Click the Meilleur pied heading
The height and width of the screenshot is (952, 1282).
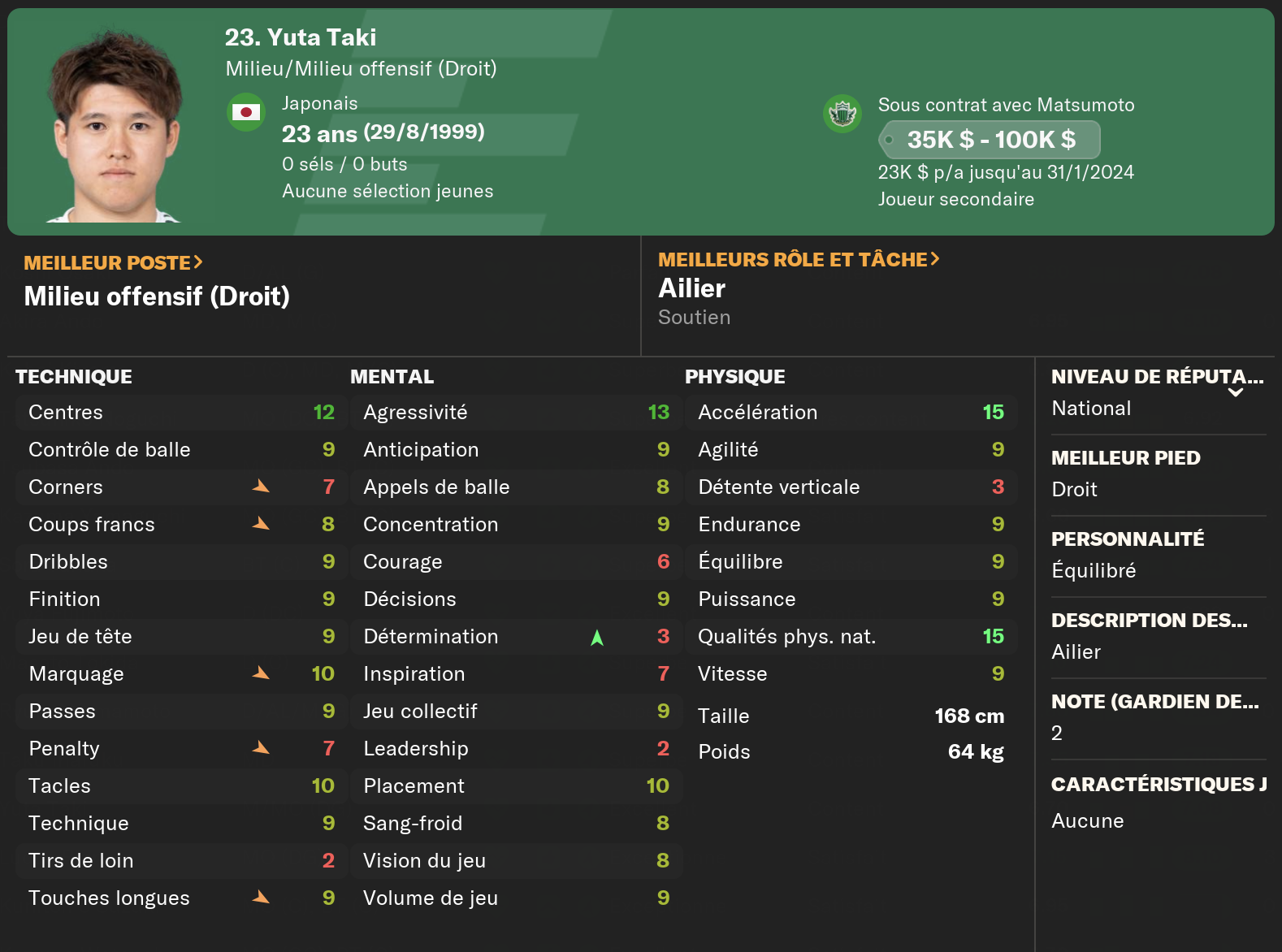pos(1125,458)
